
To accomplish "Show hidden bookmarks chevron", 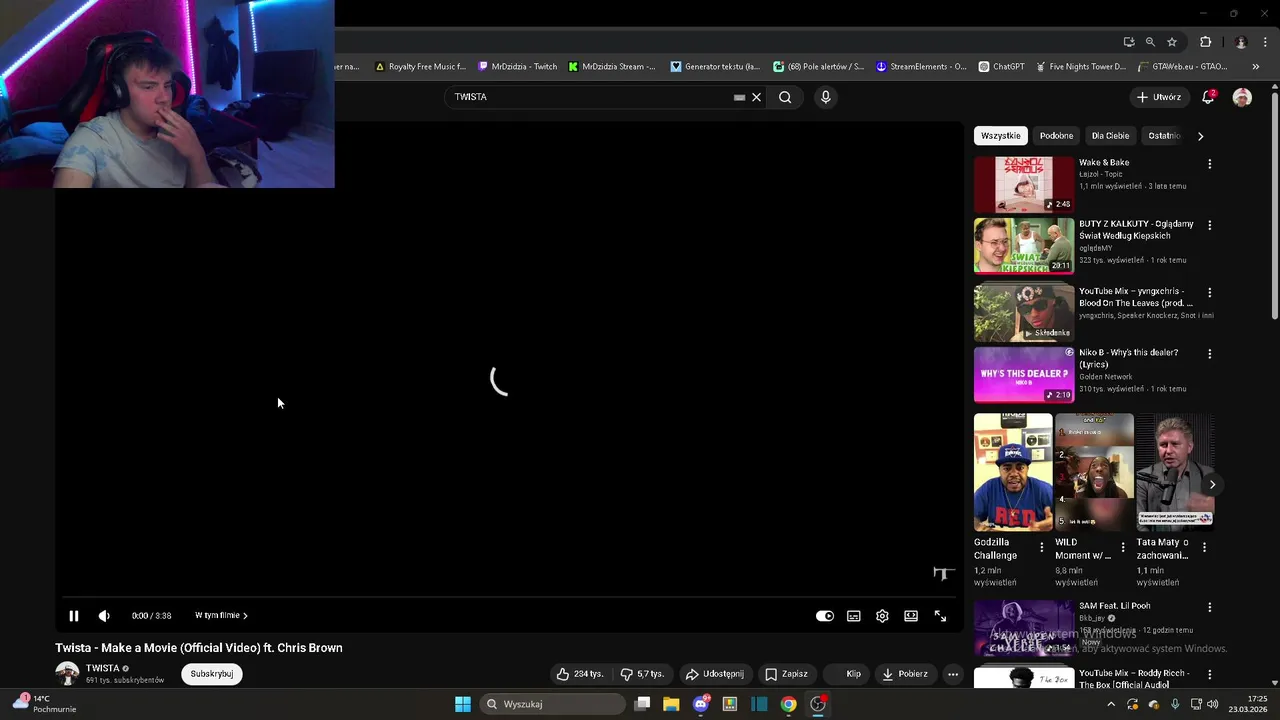I will pyautogui.click(x=1256, y=67).
